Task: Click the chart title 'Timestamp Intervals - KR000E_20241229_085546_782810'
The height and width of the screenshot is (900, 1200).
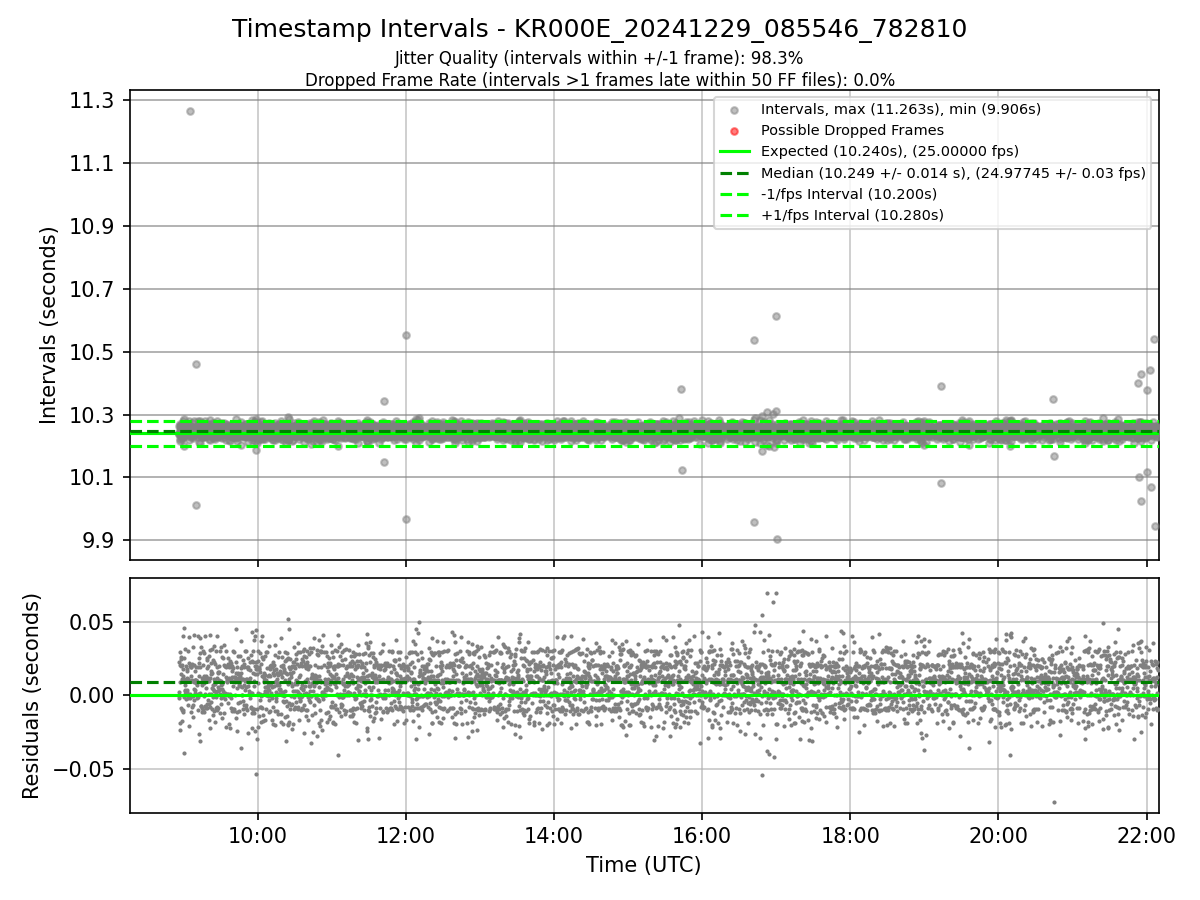Action: (599, 29)
